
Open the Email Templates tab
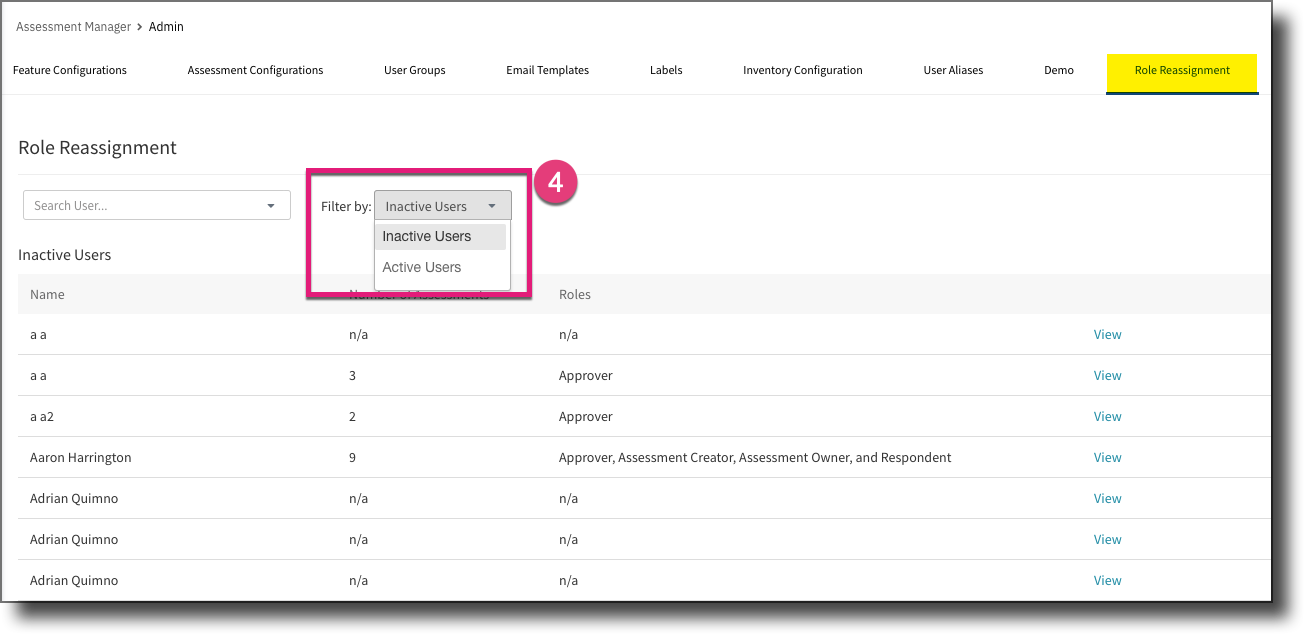(547, 70)
